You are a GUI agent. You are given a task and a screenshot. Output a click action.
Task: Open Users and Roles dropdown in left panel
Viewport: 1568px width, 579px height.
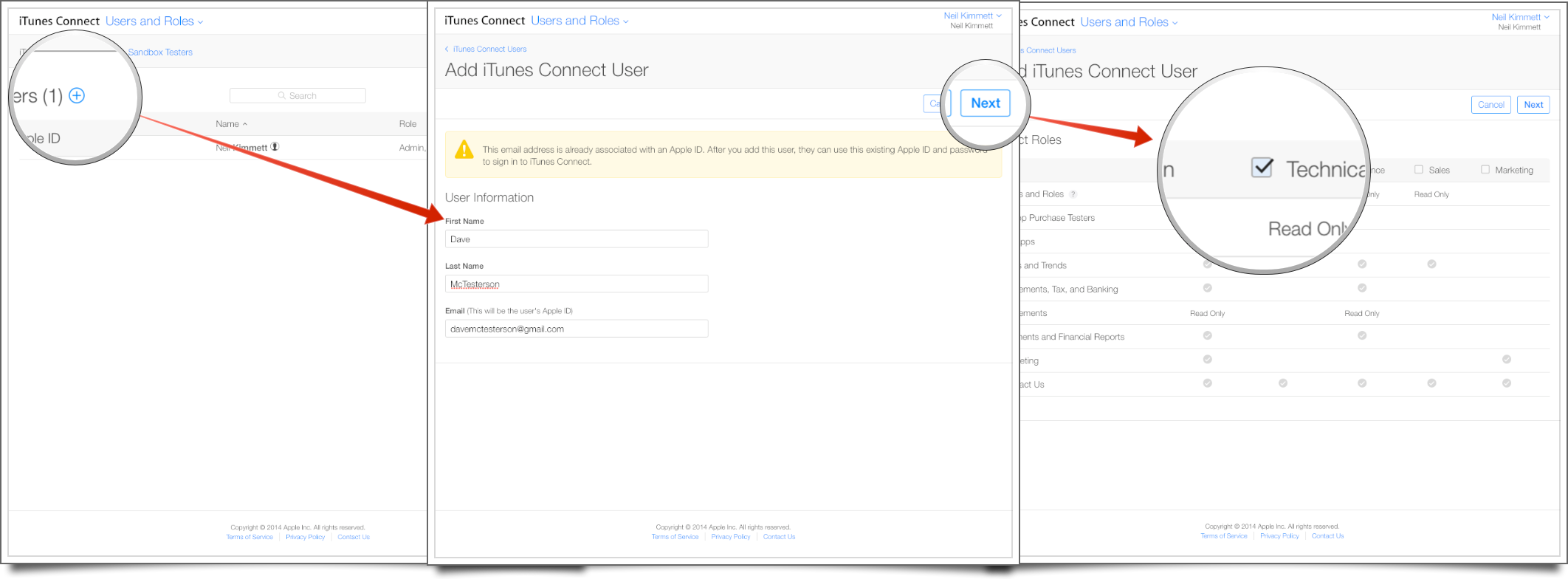(154, 21)
